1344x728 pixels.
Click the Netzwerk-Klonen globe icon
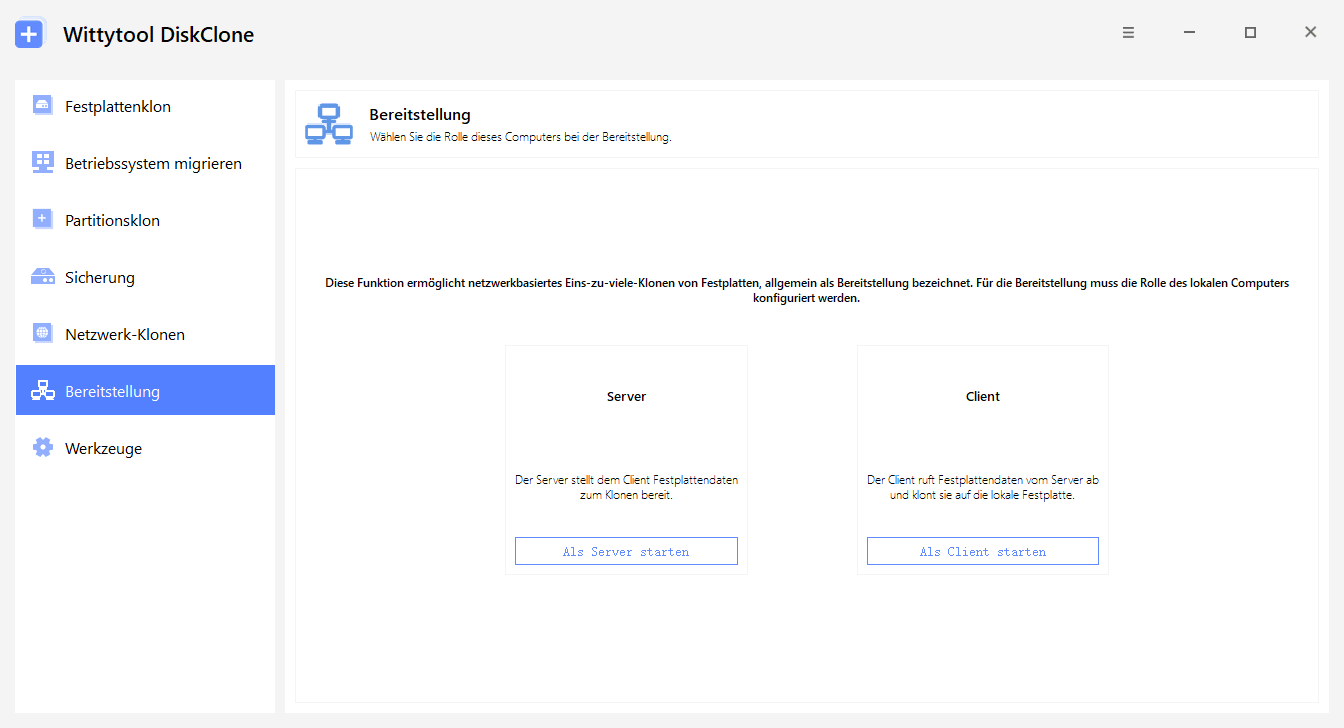pyautogui.click(x=42, y=334)
